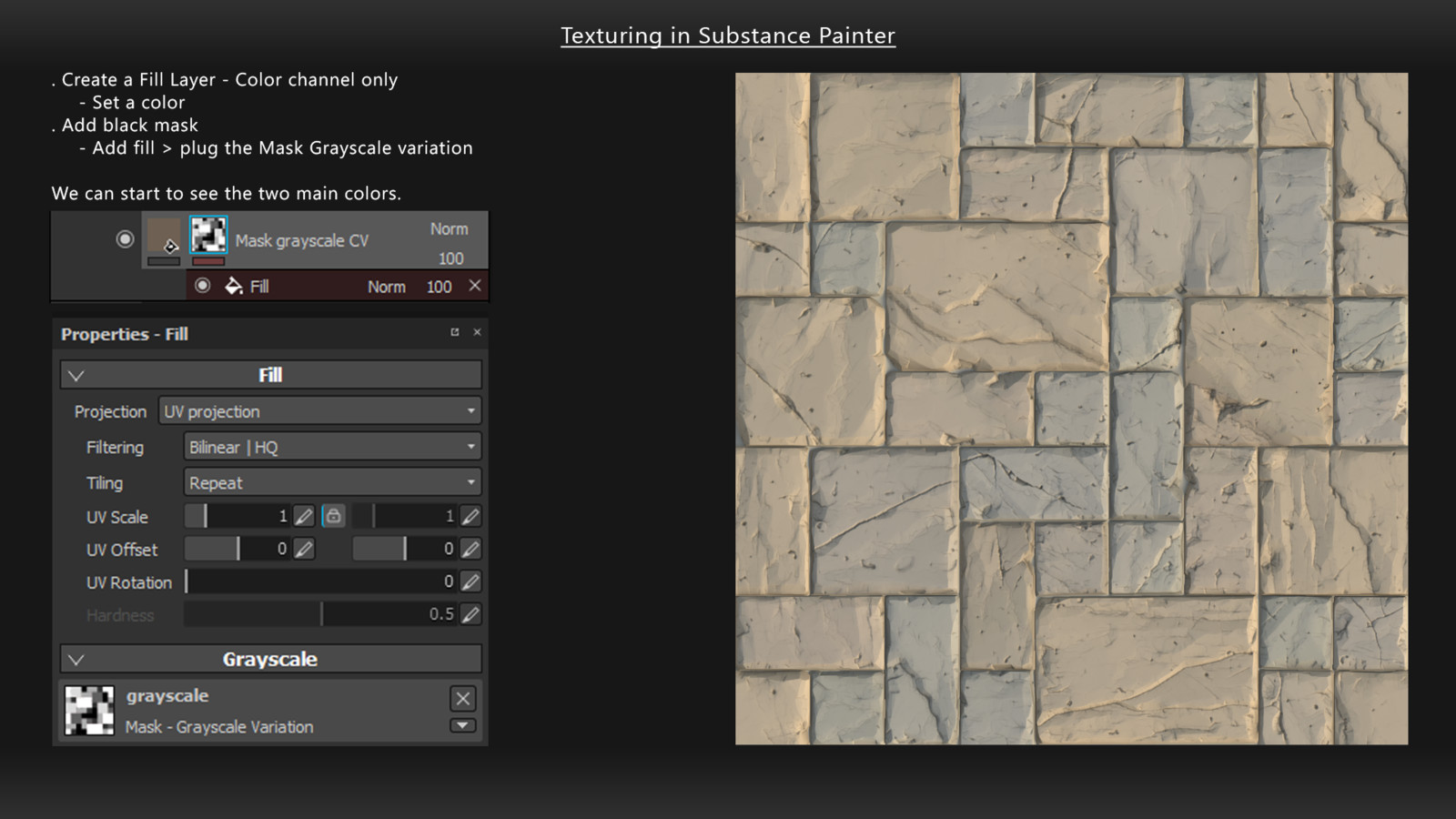Click the grayscale resource thumbnail
The image size is (1456, 819).
point(90,711)
